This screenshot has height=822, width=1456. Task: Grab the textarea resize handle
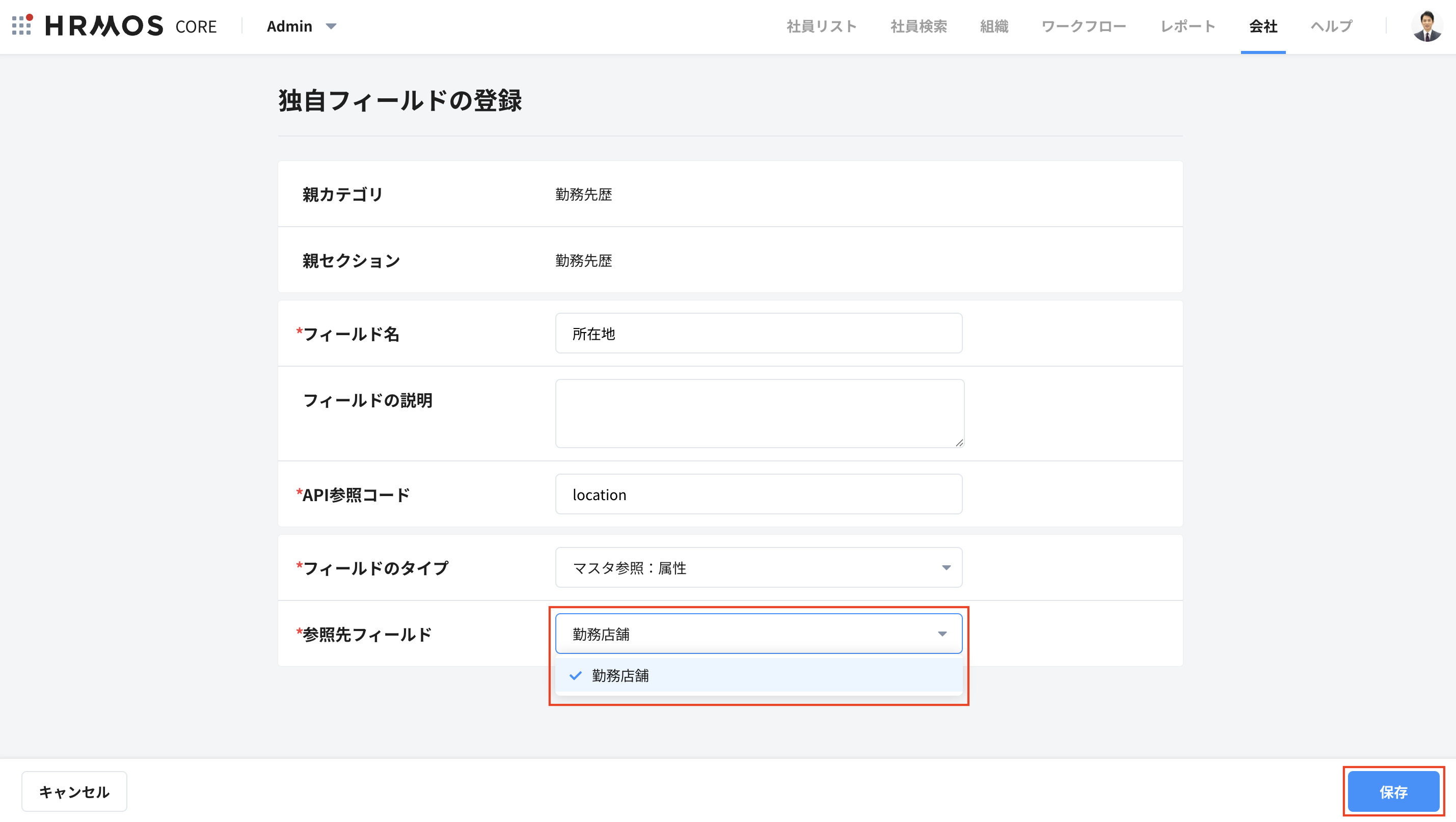959,443
